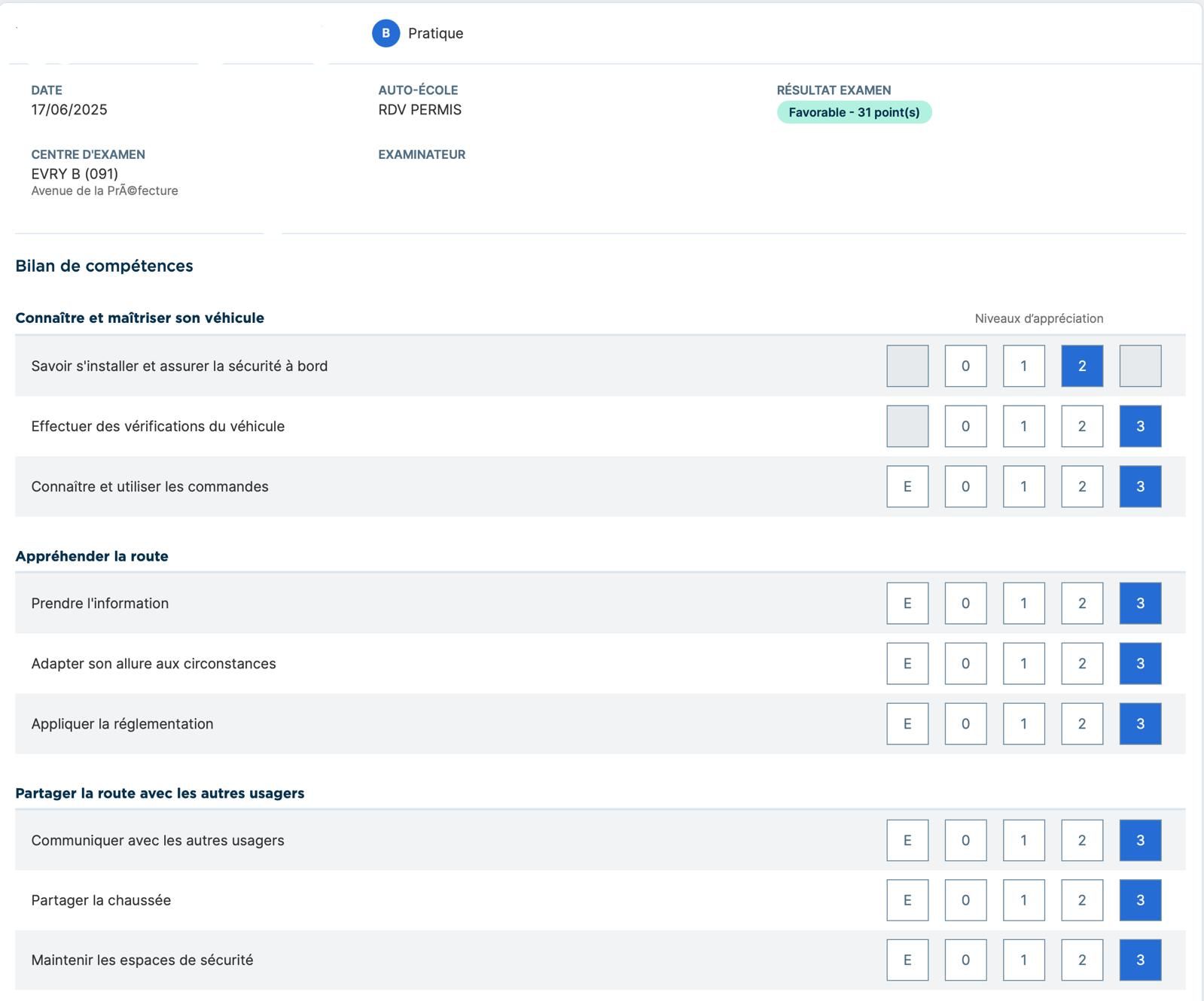
Task: Select level 1 for Partager la chaussée
Action: point(1023,900)
